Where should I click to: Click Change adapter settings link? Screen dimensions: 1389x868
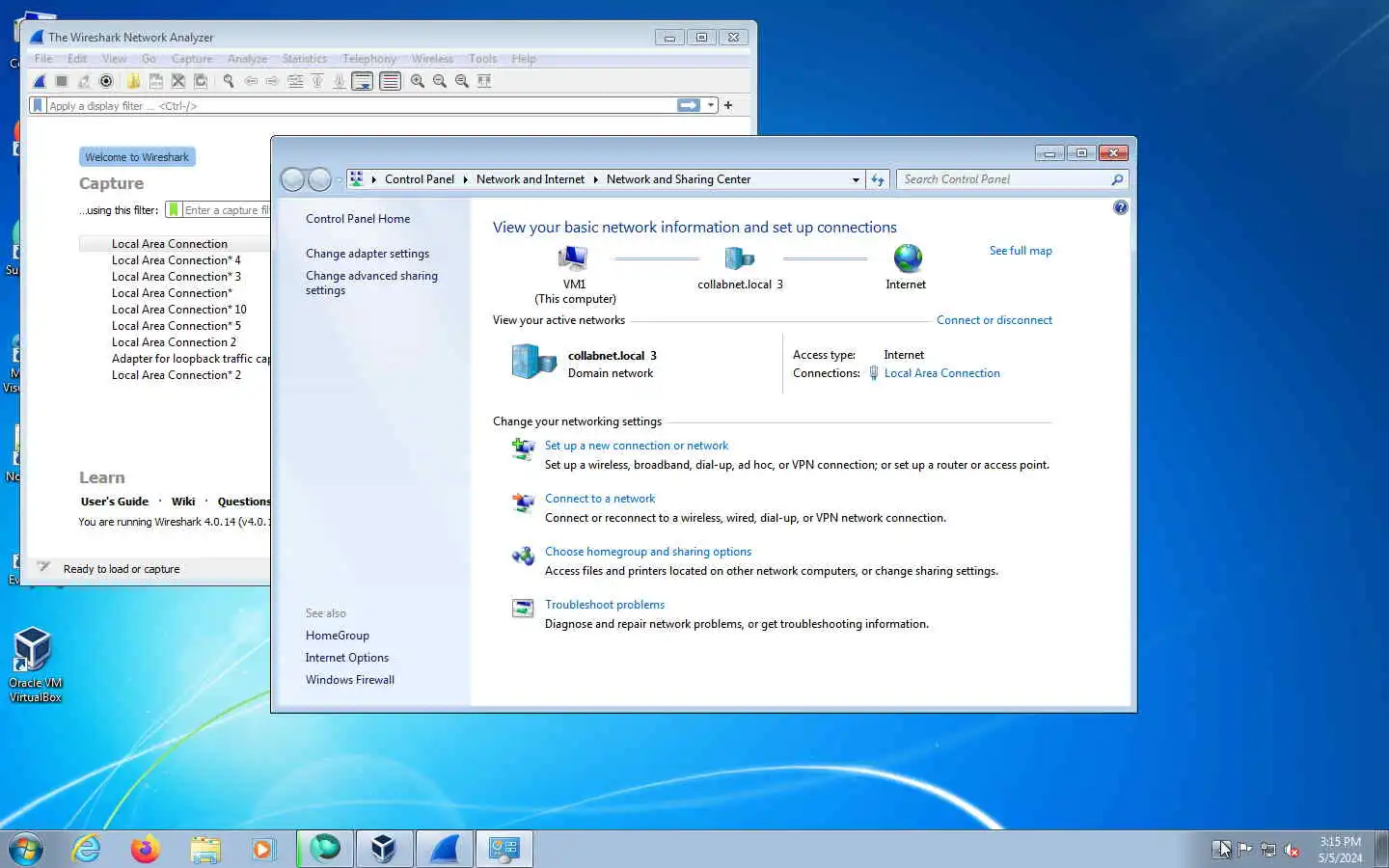(x=368, y=254)
